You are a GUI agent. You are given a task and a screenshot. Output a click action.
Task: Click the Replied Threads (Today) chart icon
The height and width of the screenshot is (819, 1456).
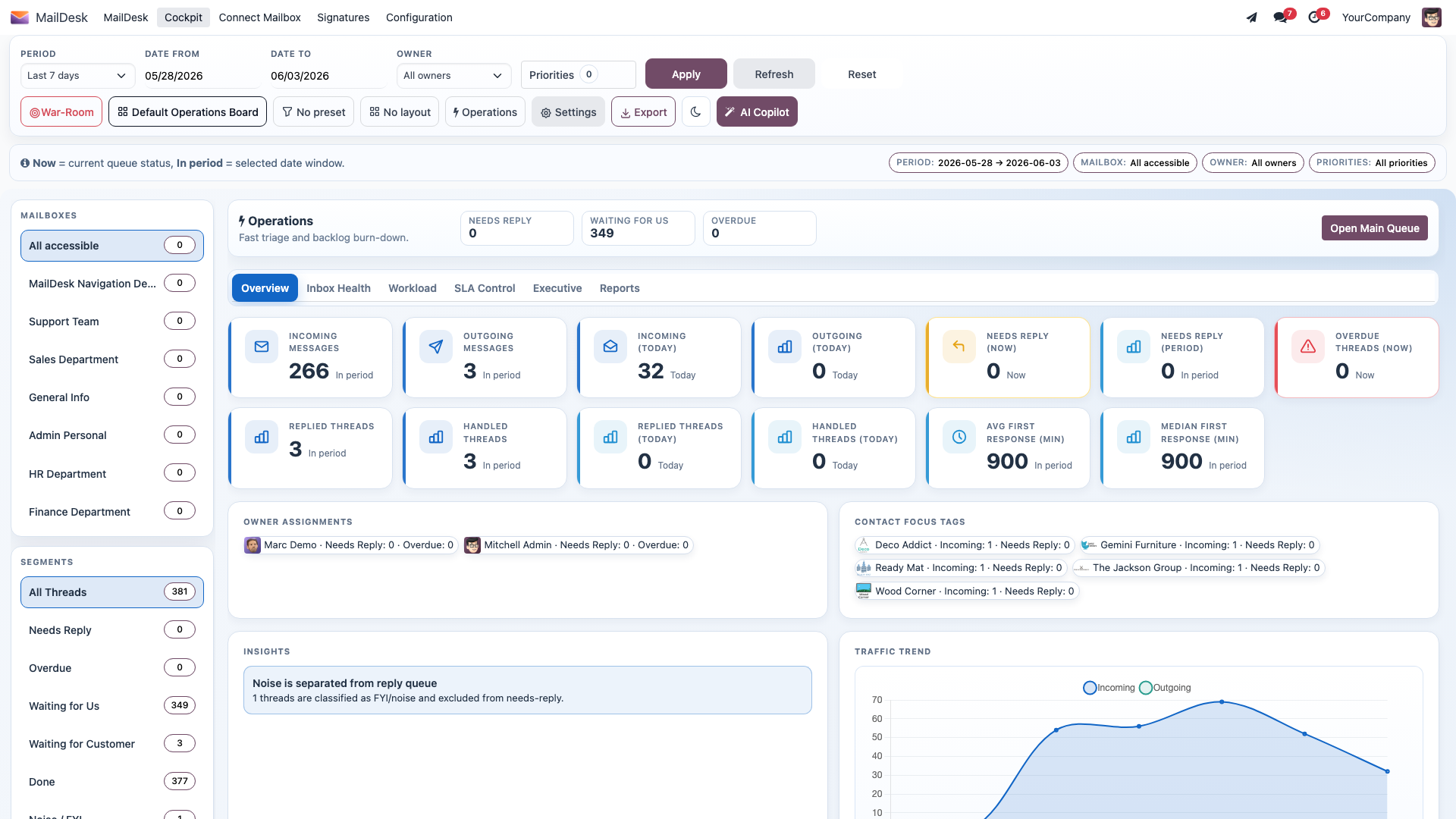coord(610,437)
